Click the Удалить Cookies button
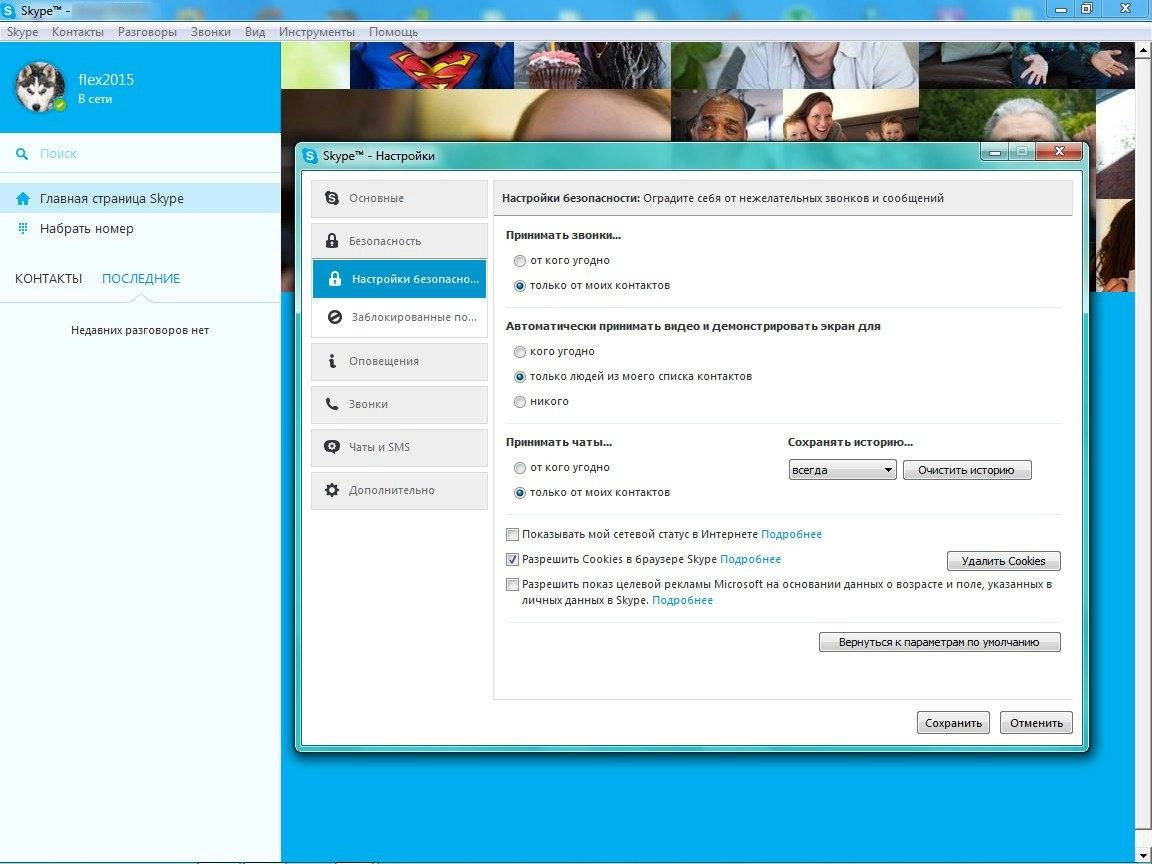Image resolution: width=1152 pixels, height=864 pixels. coord(1003,561)
